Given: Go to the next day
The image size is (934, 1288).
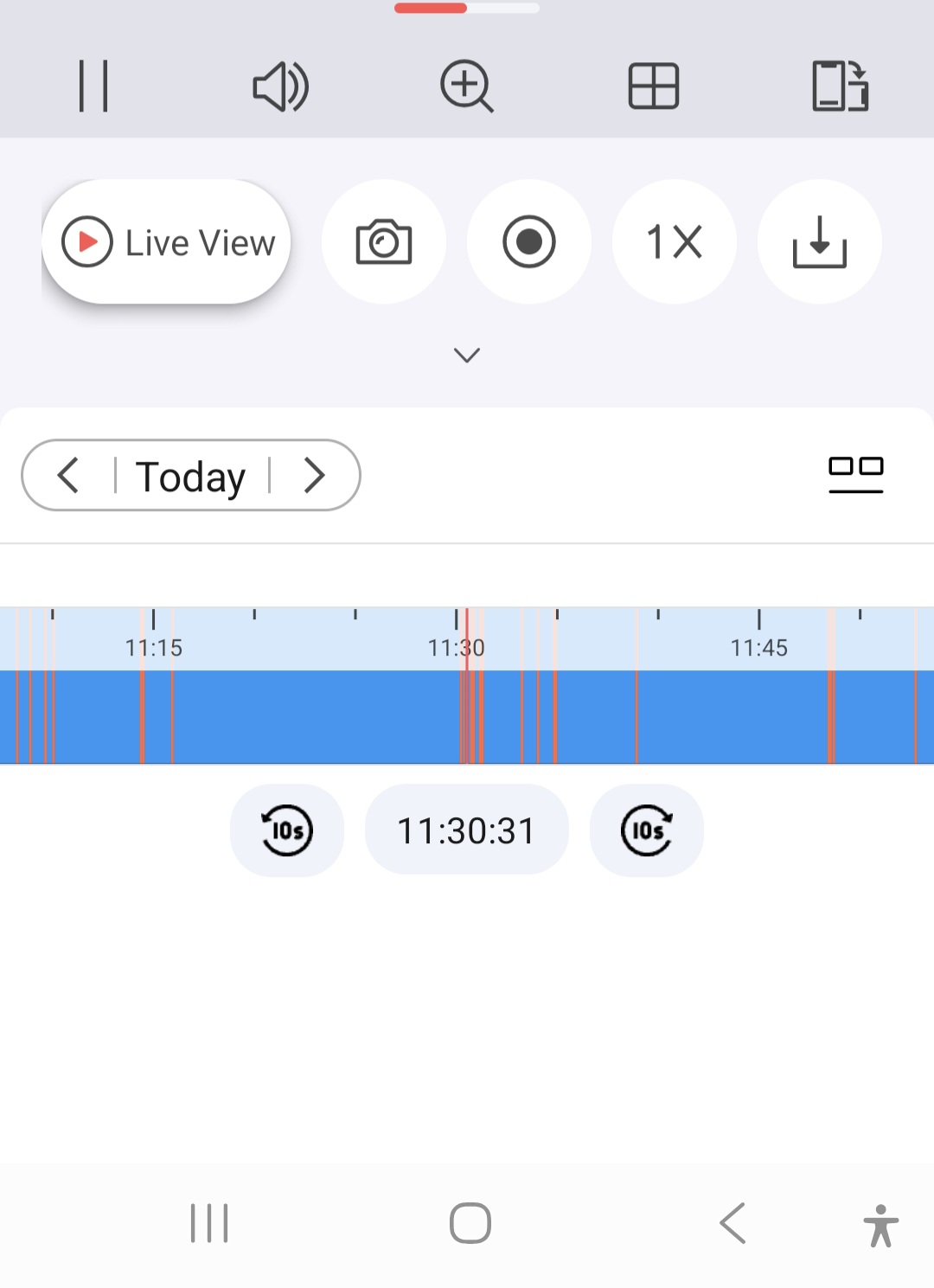Looking at the screenshot, I should coord(314,475).
